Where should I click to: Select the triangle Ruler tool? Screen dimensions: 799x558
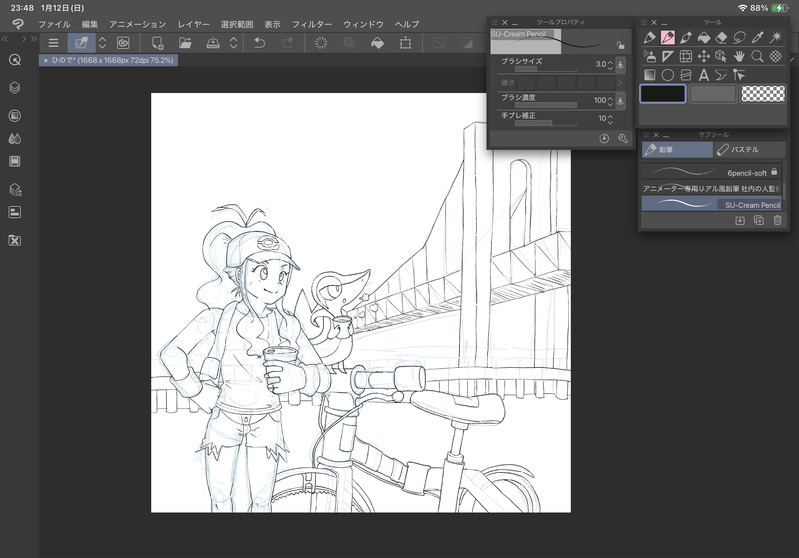(668, 56)
